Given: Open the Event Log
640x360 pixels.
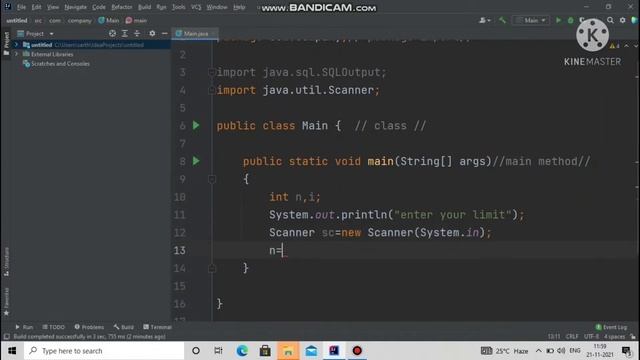Looking at the screenshot, I should coord(611,327).
